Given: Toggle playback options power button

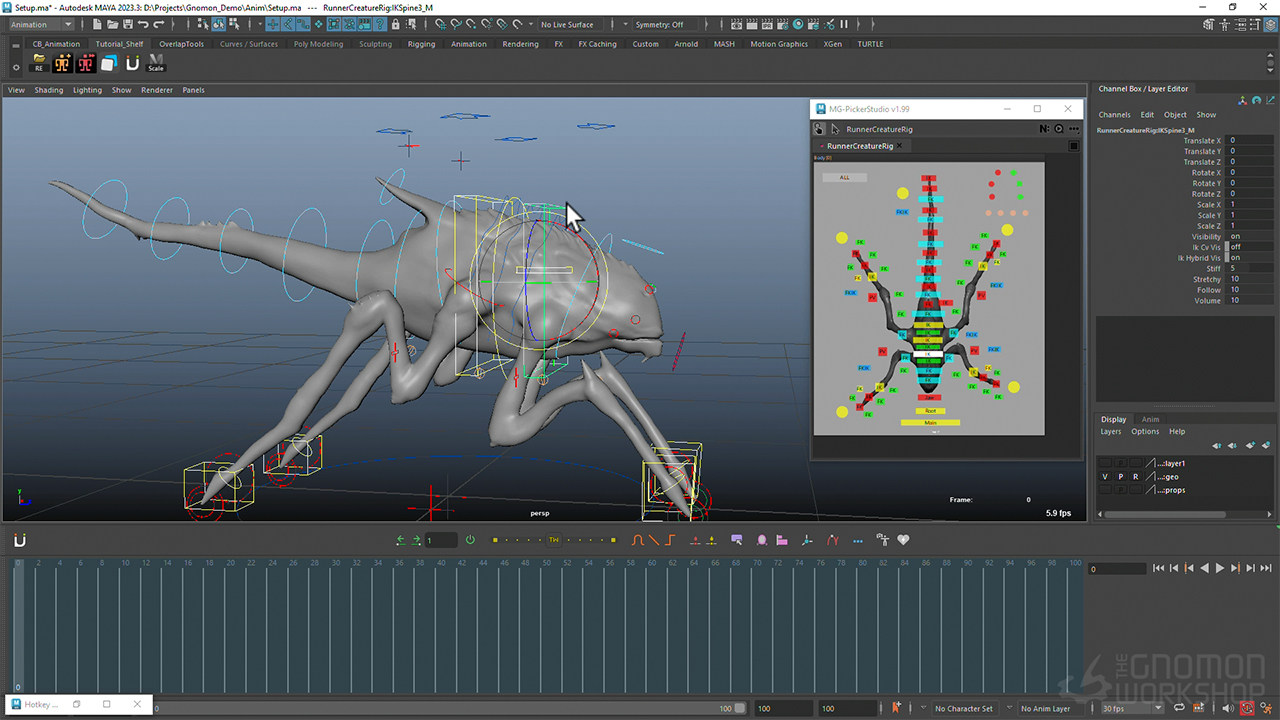Looking at the screenshot, I should pyautogui.click(x=469, y=538).
